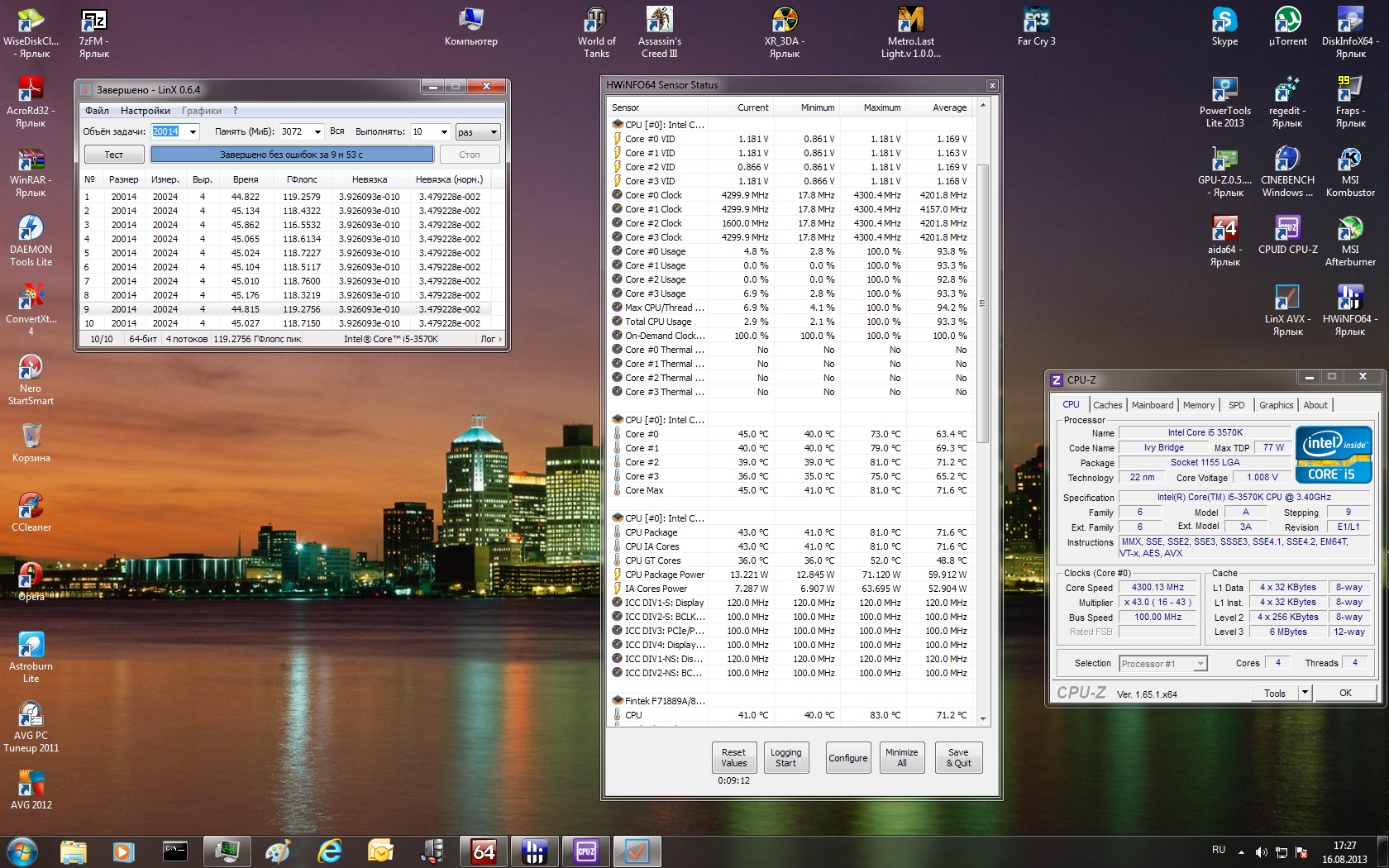Select the AVG 2012 desktop icon

click(x=31, y=791)
